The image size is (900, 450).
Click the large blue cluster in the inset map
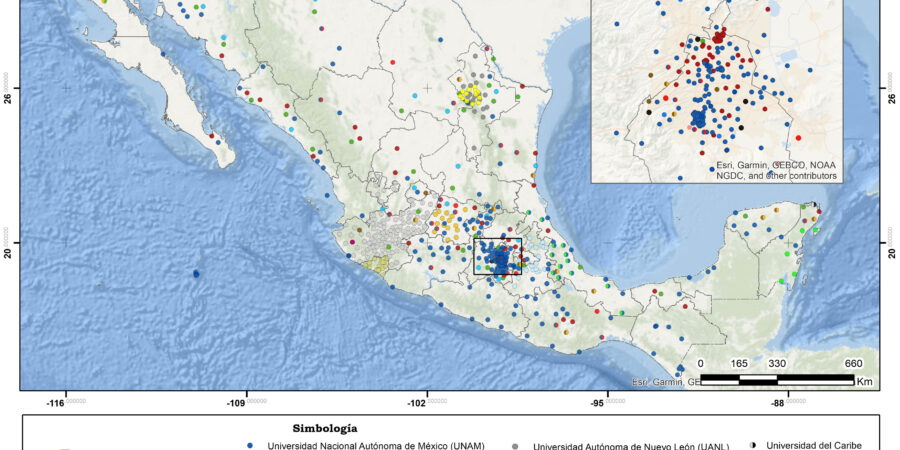pos(698,118)
